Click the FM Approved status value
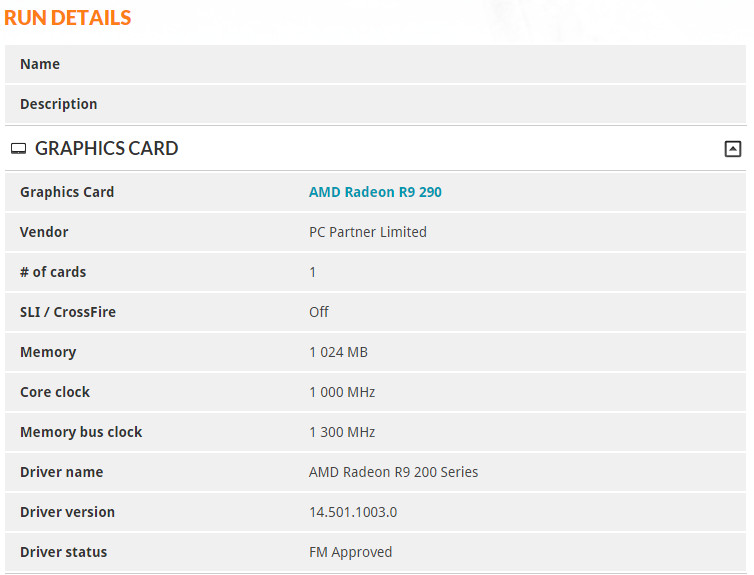This screenshot has height=575, width=754. (351, 552)
